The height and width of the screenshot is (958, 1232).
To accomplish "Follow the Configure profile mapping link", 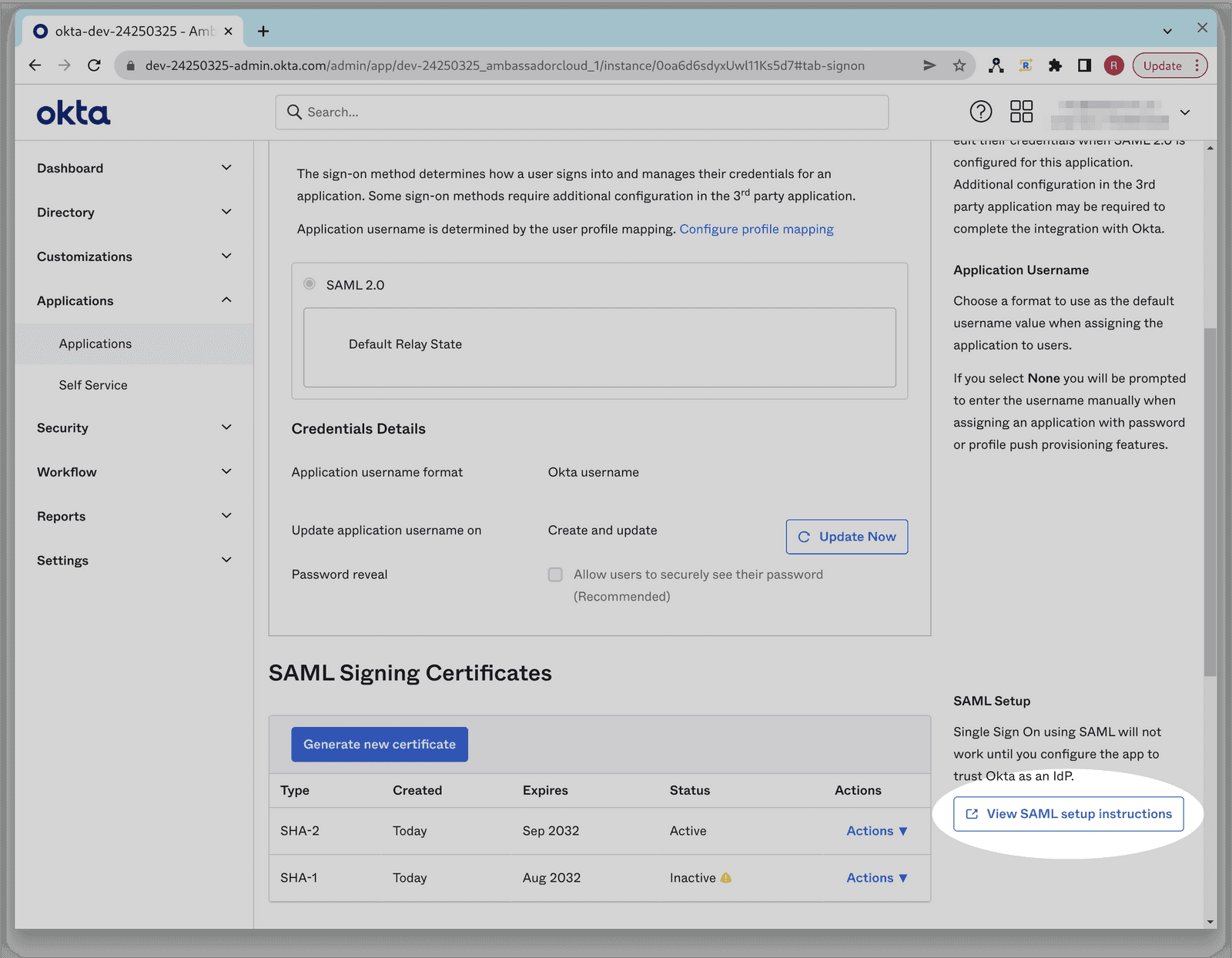I will [x=756, y=229].
